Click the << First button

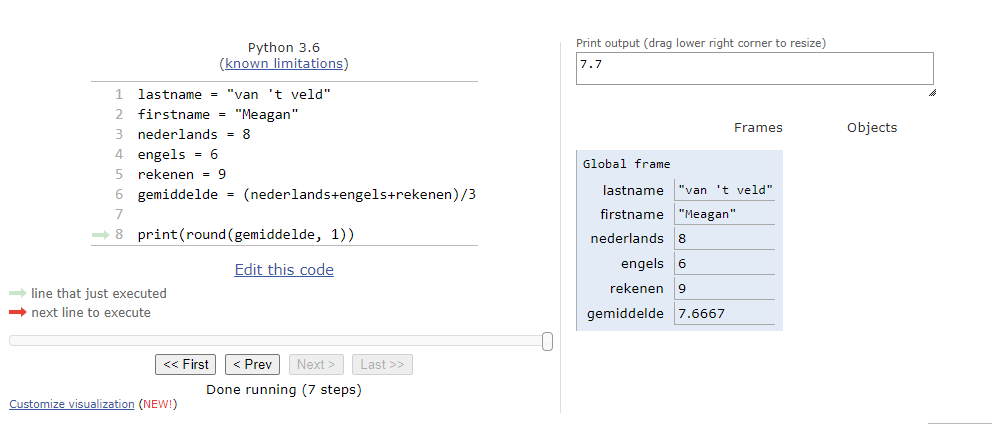tap(186, 365)
